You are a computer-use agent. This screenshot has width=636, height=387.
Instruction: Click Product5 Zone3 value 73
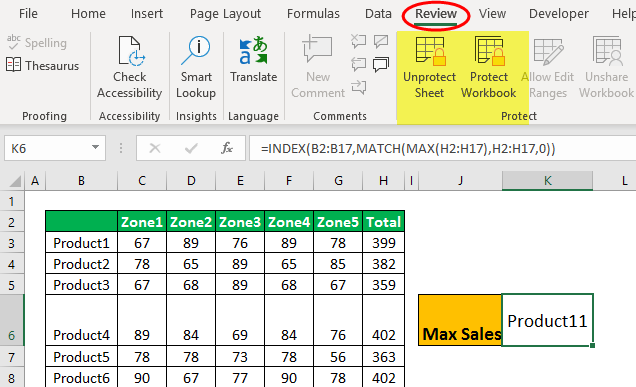click(240, 357)
